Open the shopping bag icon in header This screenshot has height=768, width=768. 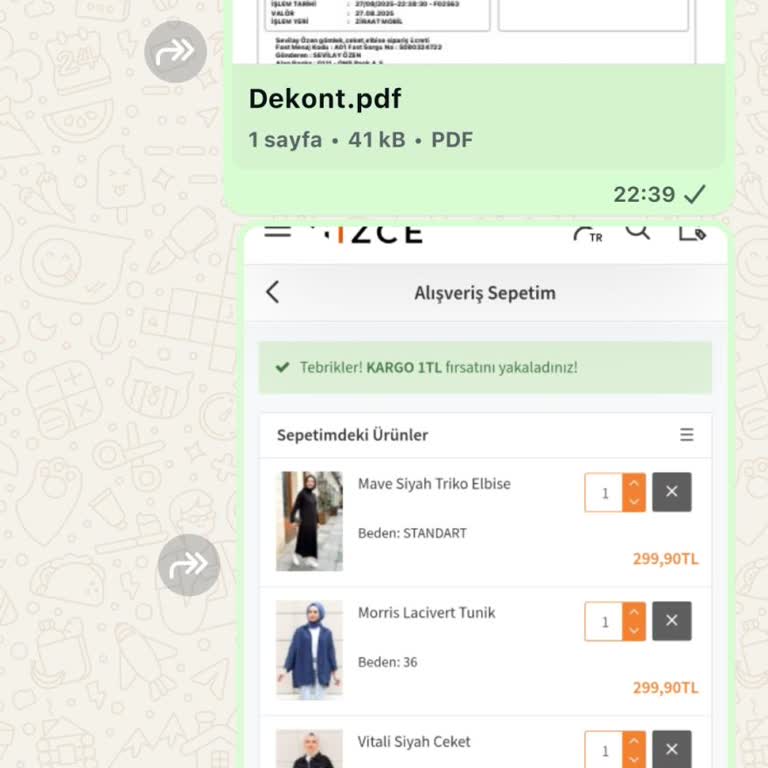point(692,233)
